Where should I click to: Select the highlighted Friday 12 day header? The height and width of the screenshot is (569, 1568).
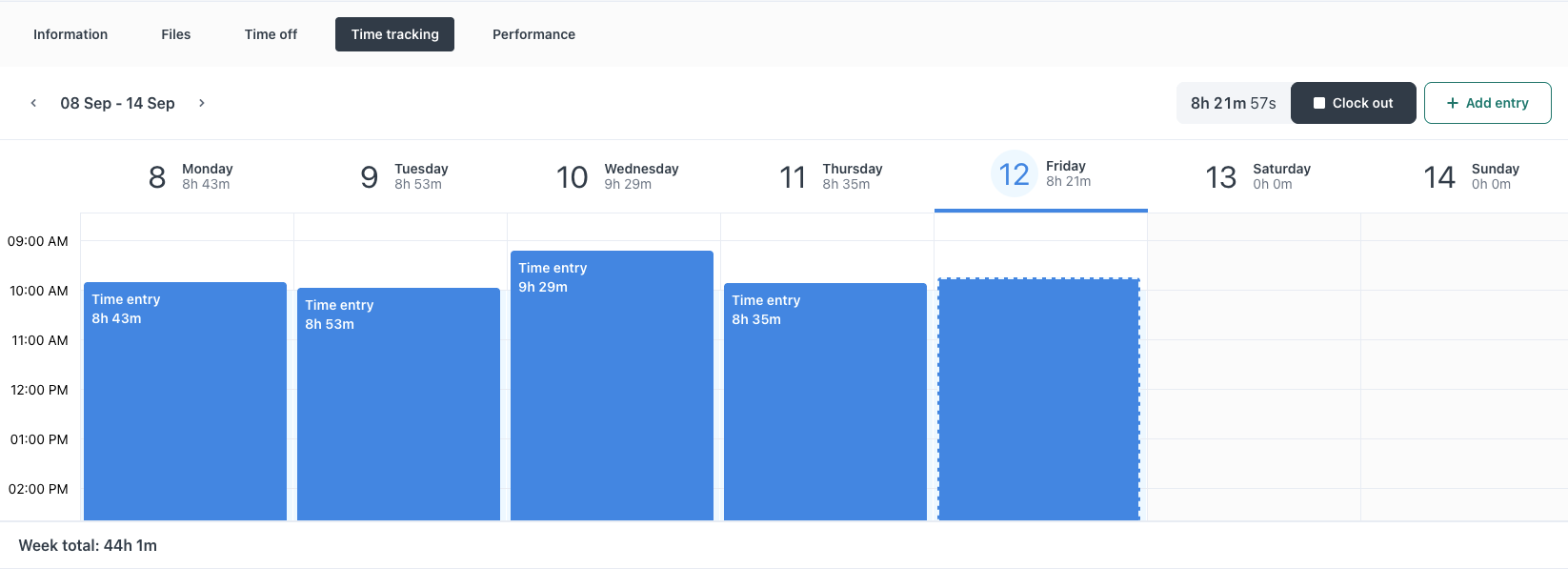tap(1041, 175)
